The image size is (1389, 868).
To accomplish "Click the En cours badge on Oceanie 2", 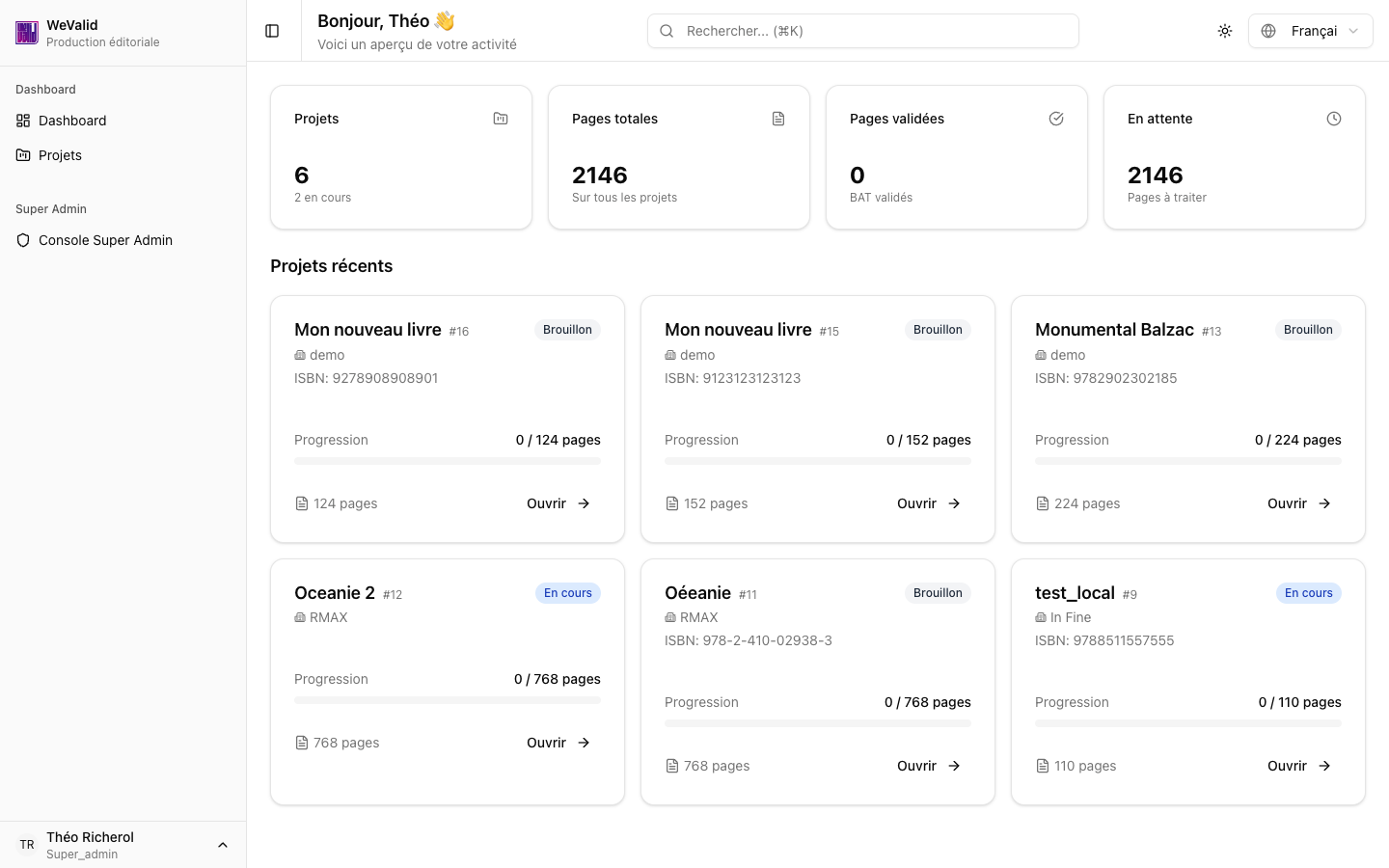I will click(x=567, y=592).
